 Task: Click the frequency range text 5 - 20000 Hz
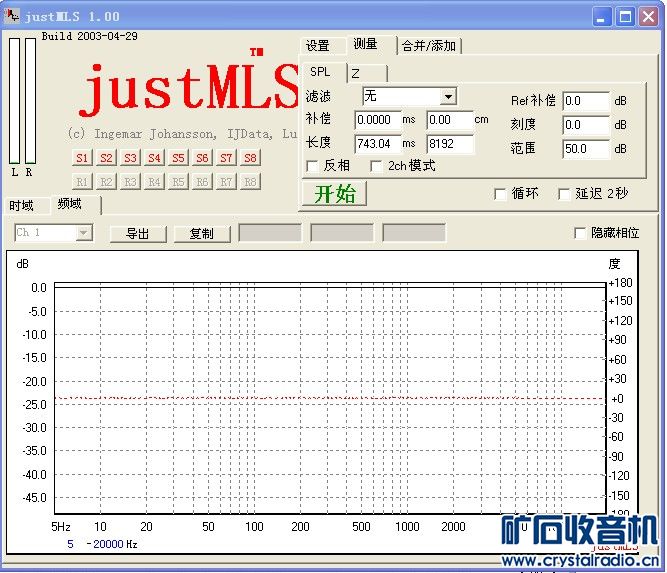coord(102,544)
